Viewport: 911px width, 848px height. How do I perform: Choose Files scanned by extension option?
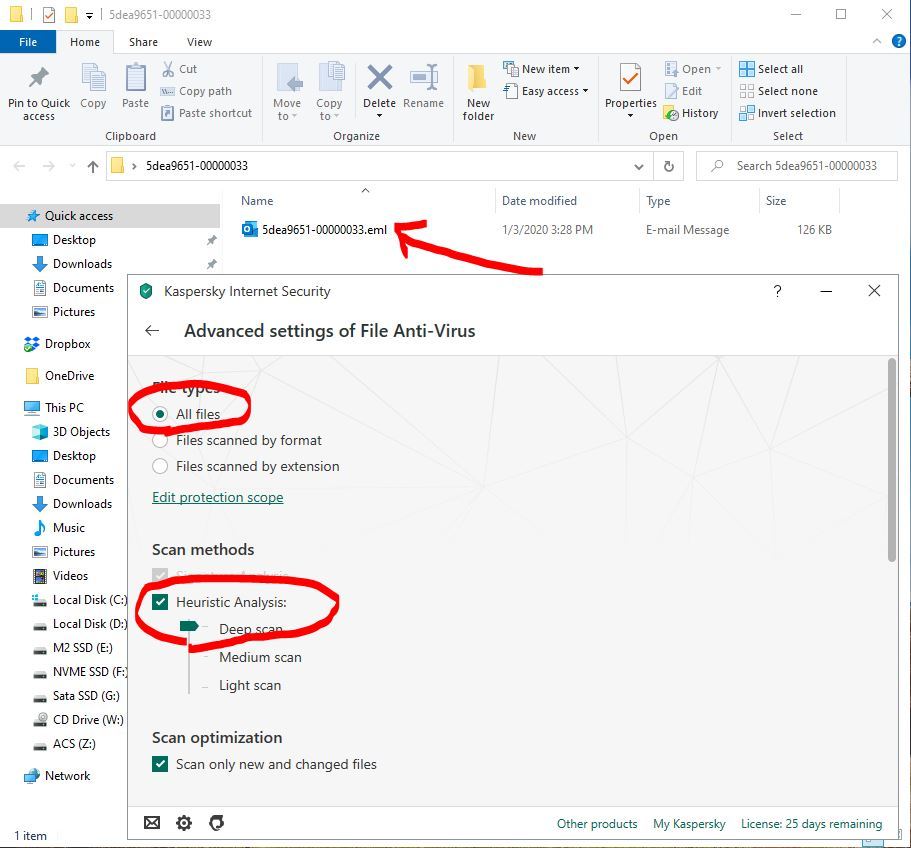click(x=160, y=466)
